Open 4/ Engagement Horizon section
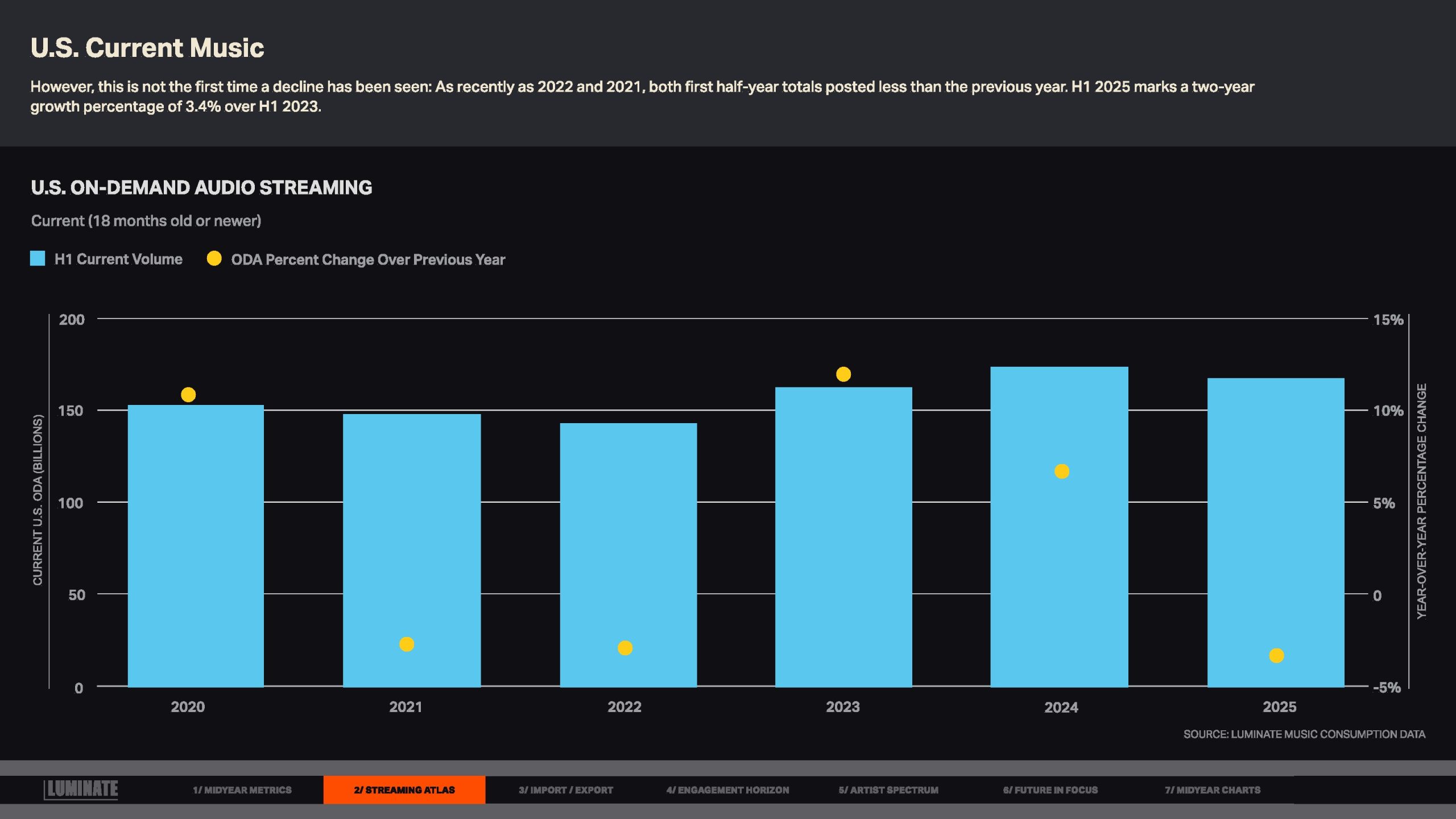The height and width of the screenshot is (819, 1456). coord(727,790)
